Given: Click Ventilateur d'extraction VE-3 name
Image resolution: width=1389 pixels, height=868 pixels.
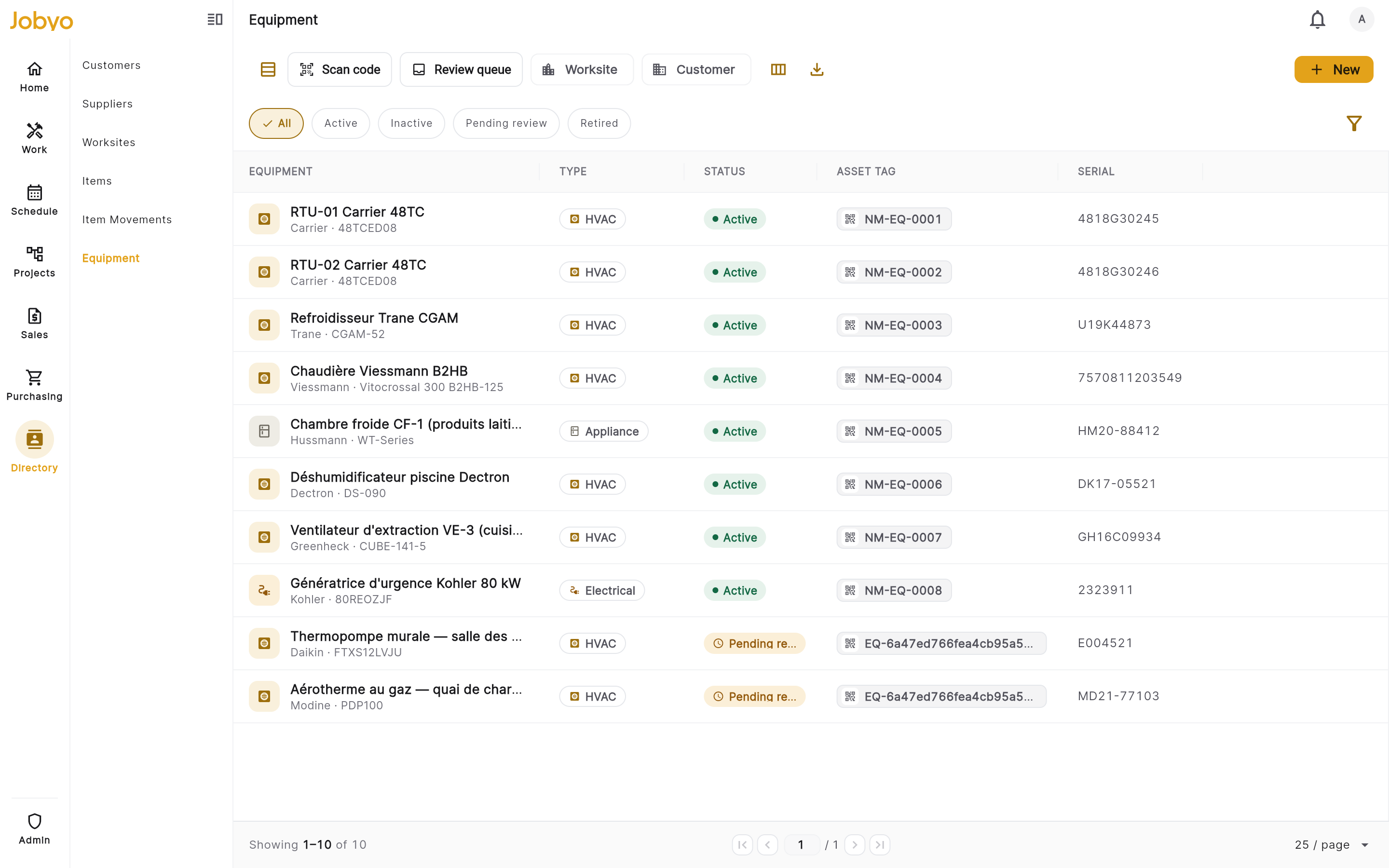Looking at the screenshot, I should tap(407, 530).
